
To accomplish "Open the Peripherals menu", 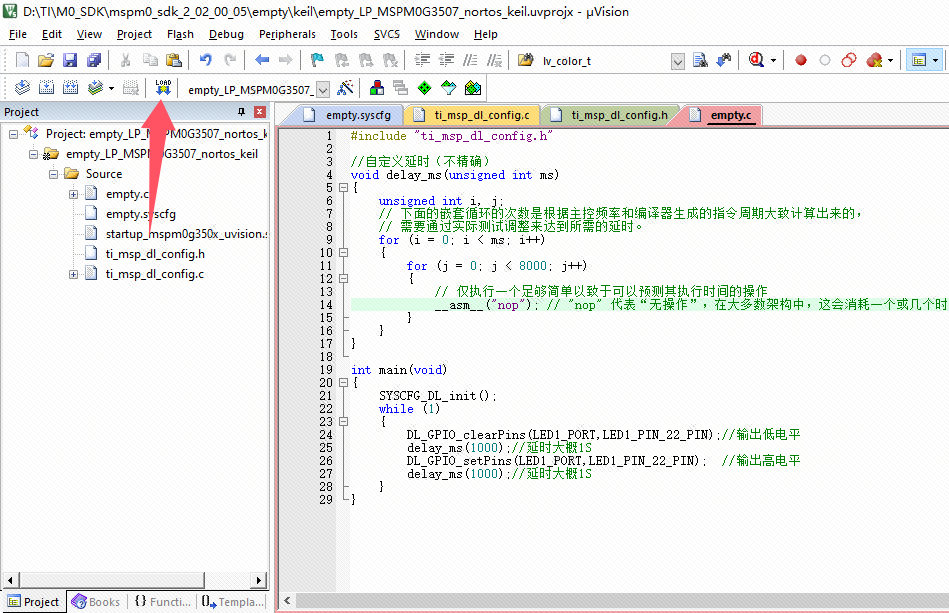I will [x=287, y=34].
